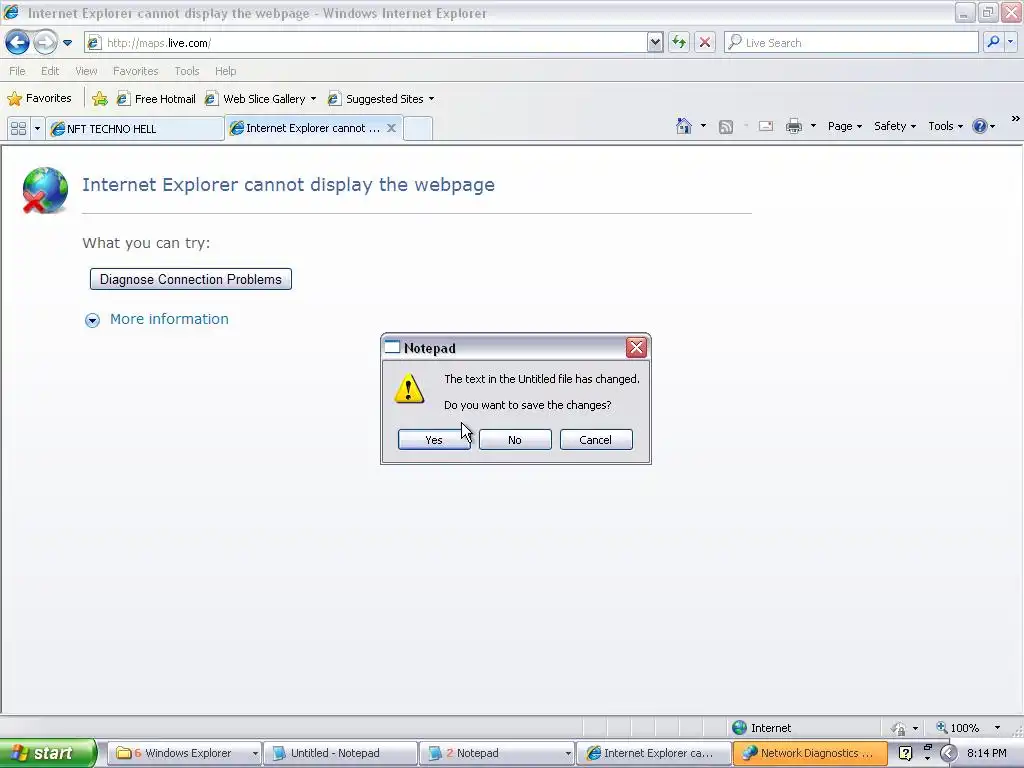Click the Refresh page icon
This screenshot has width=1024, height=768.
tap(679, 43)
